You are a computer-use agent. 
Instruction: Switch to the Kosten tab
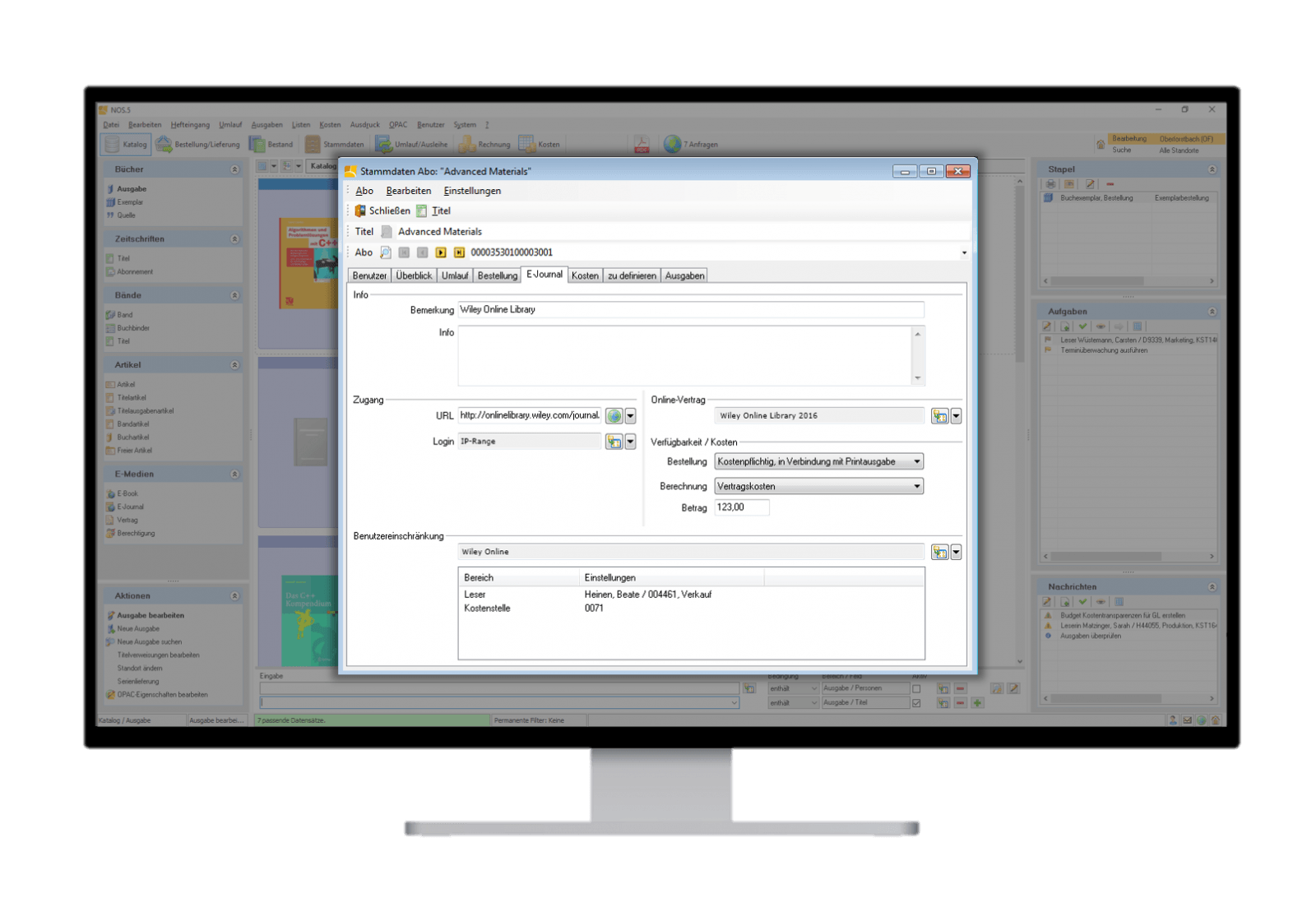click(x=585, y=276)
